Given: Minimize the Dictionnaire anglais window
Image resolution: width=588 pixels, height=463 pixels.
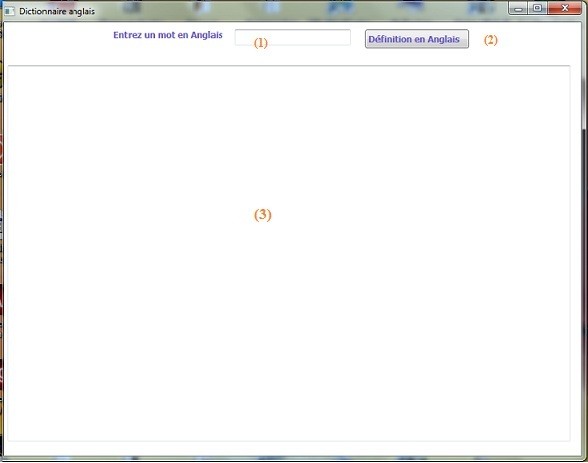Looking at the screenshot, I should (518, 8).
